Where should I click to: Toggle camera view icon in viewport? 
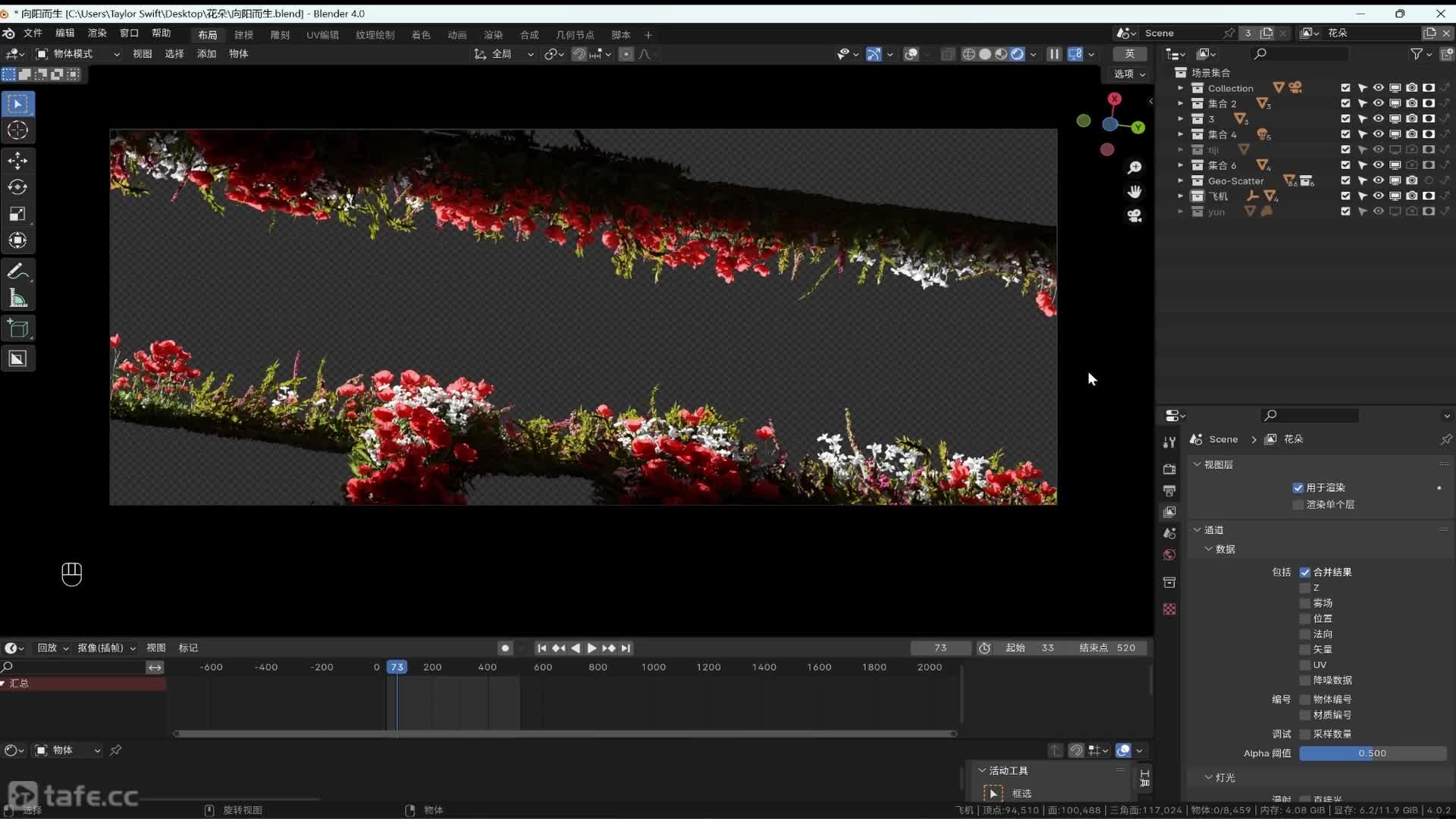click(1134, 216)
